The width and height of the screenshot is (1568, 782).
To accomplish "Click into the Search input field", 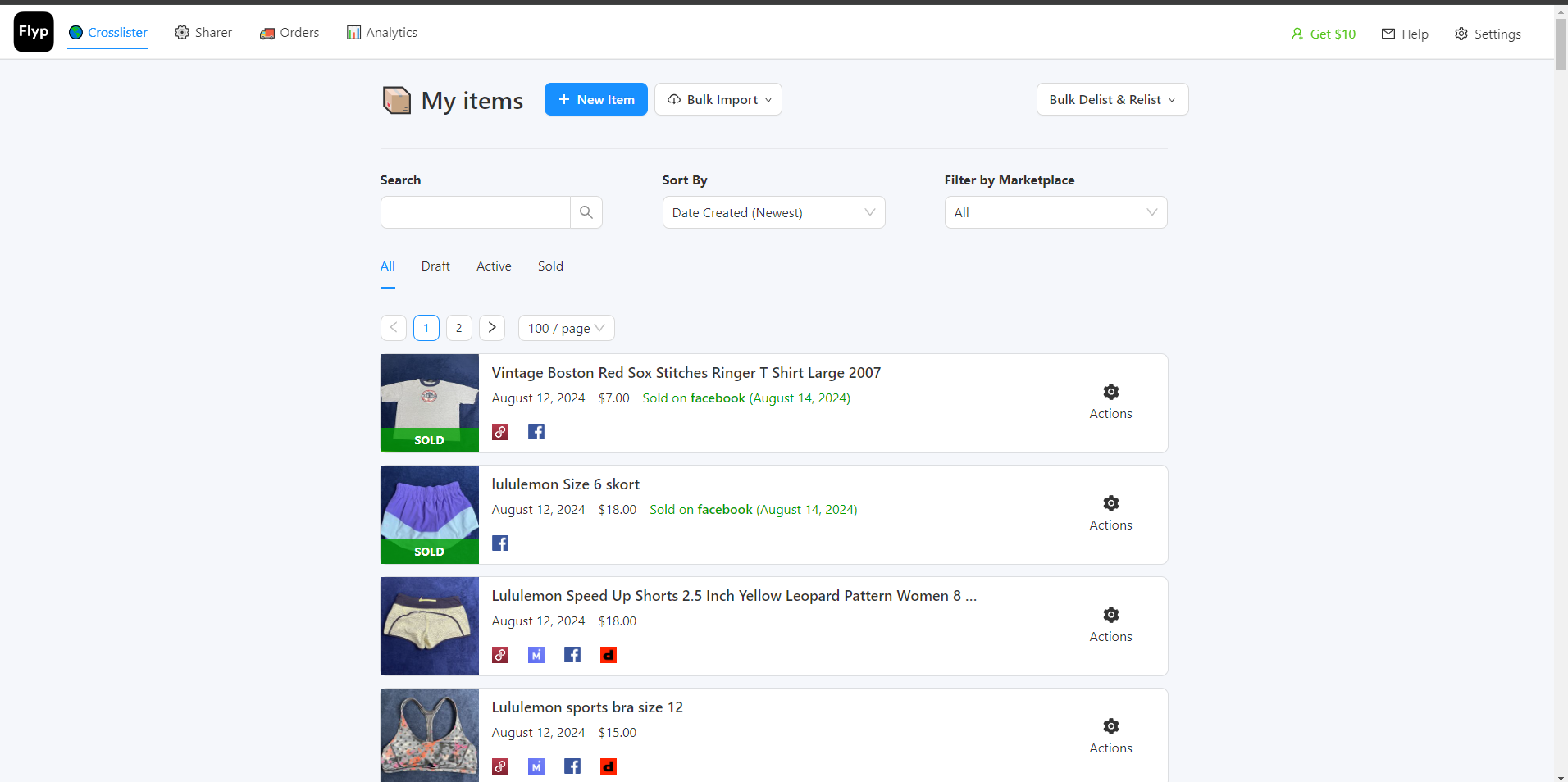I will (476, 212).
